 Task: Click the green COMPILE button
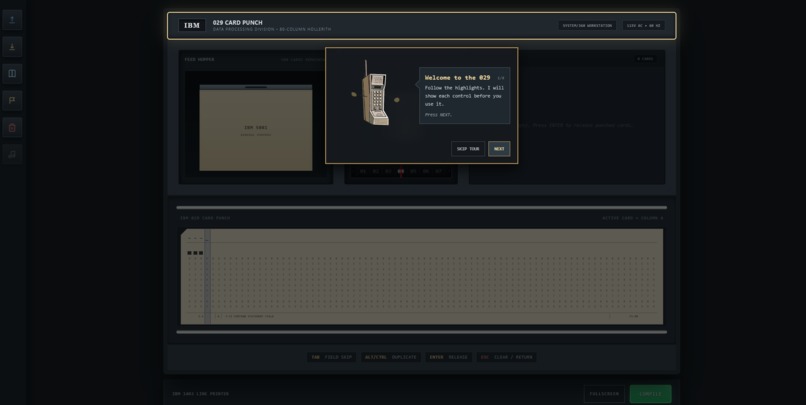[650, 394]
